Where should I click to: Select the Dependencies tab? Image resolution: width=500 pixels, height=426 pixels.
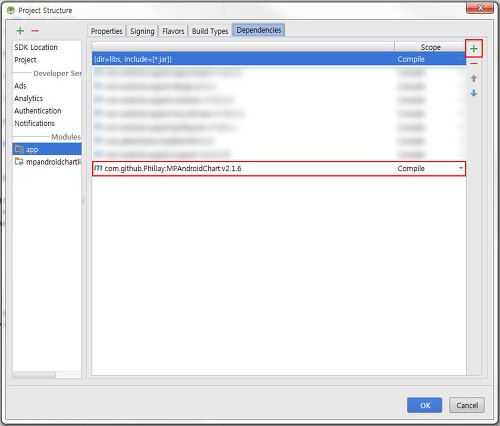pos(259,30)
